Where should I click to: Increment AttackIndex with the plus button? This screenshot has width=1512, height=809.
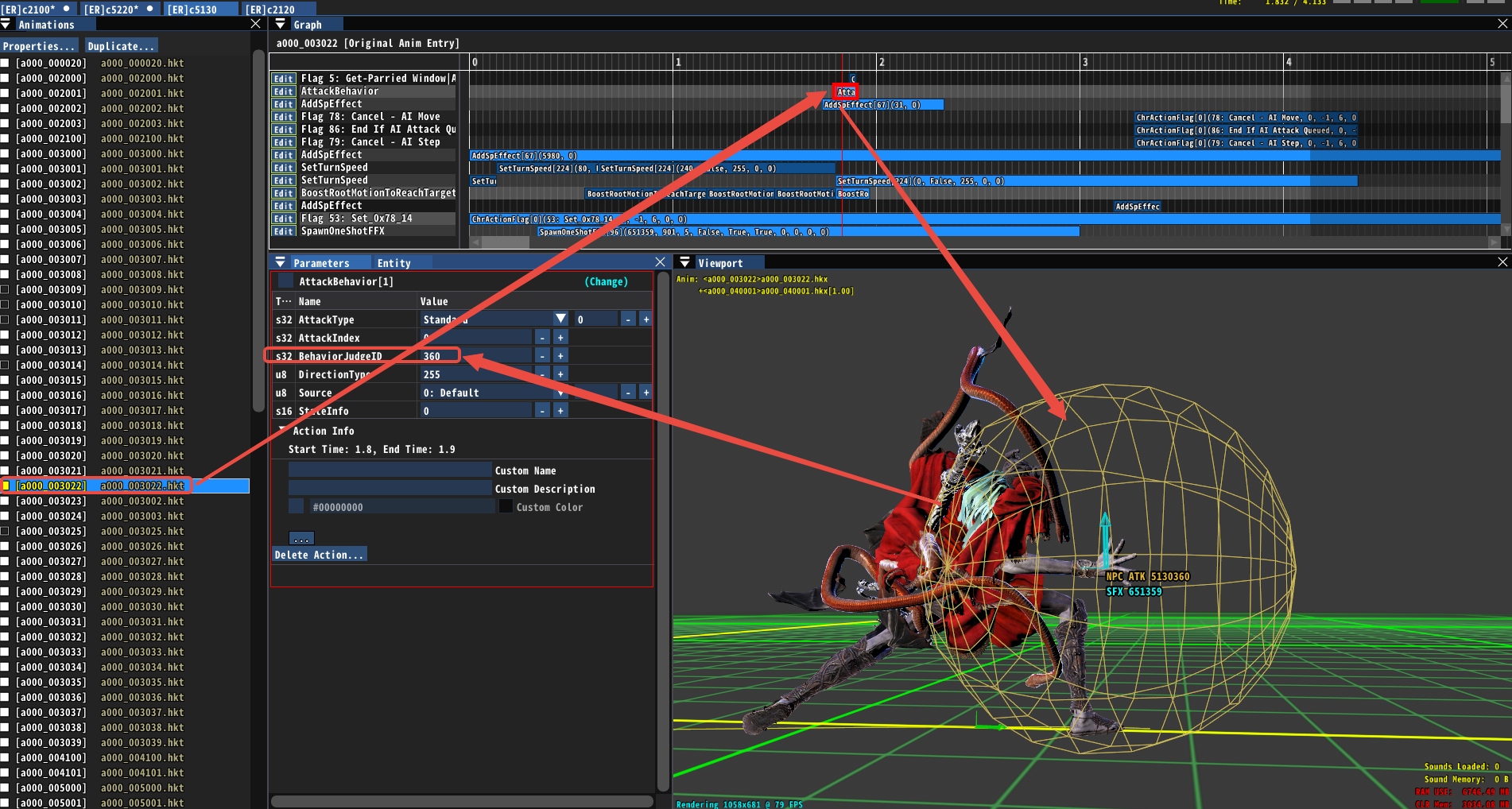(560, 338)
